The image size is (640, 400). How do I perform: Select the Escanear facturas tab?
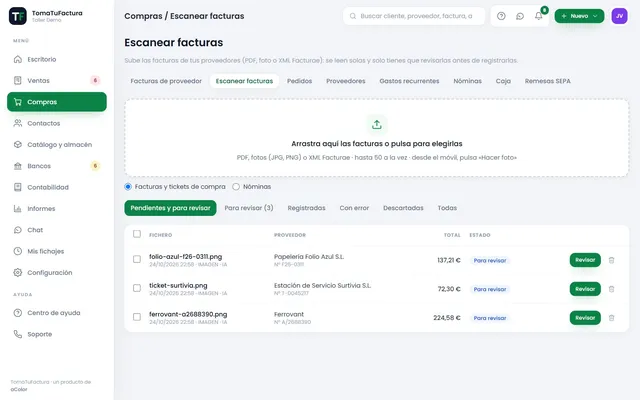[x=244, y=81]
